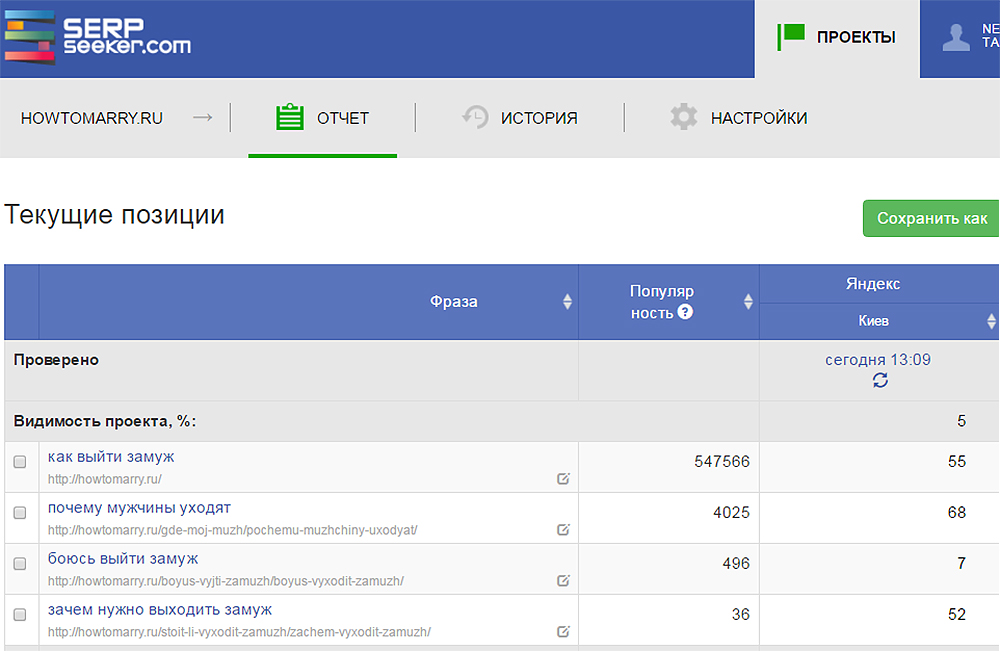Screen dimensions: 1000x651
Task: Tick the checkbox beside "боюсь выйти замуж"
Action: coord(19,564)
